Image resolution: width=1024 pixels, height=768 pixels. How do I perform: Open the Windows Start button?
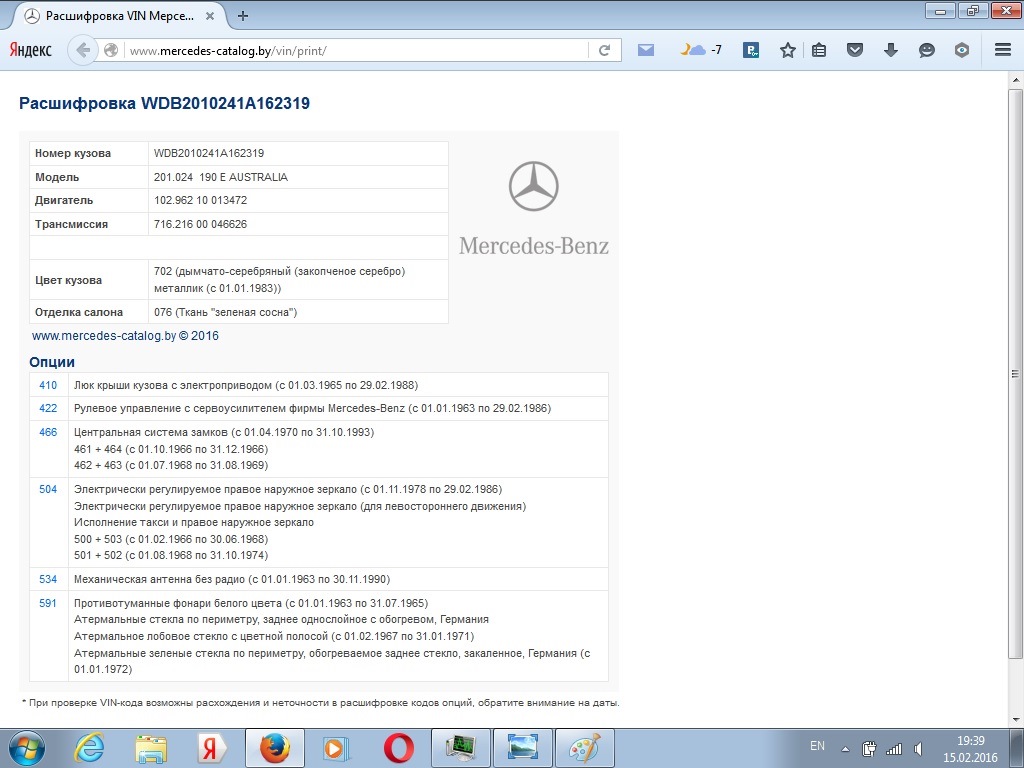tap(27, 748)
